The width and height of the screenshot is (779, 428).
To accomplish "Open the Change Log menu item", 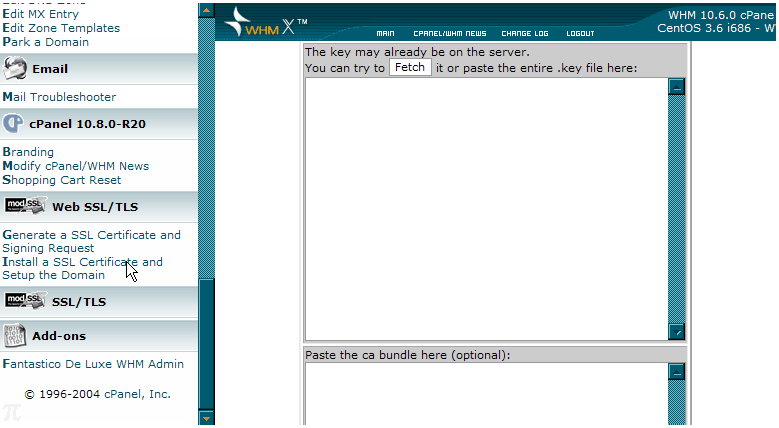I will tap(525, 33).
